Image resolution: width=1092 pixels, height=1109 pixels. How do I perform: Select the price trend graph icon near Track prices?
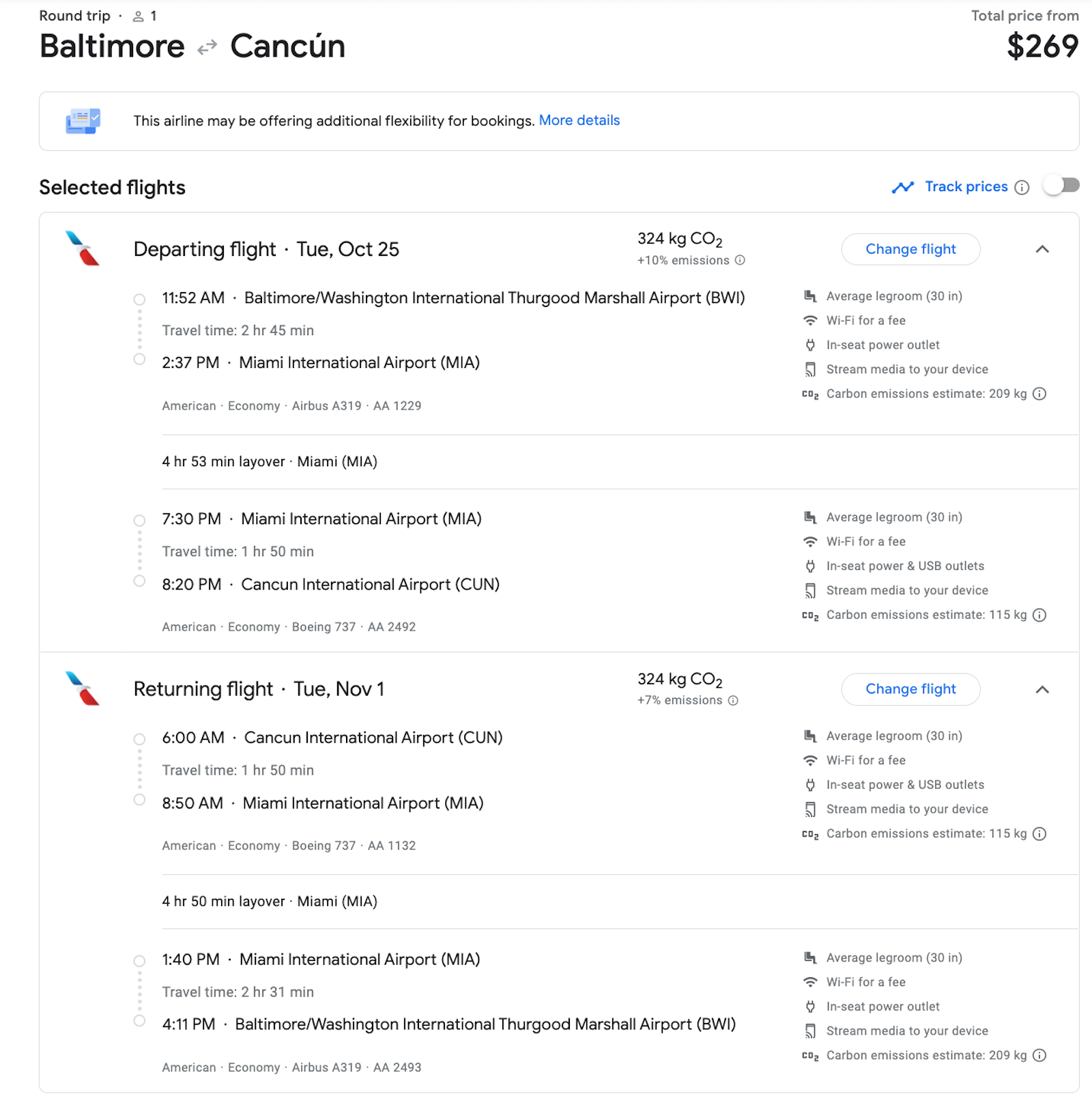tap(903, 186)
